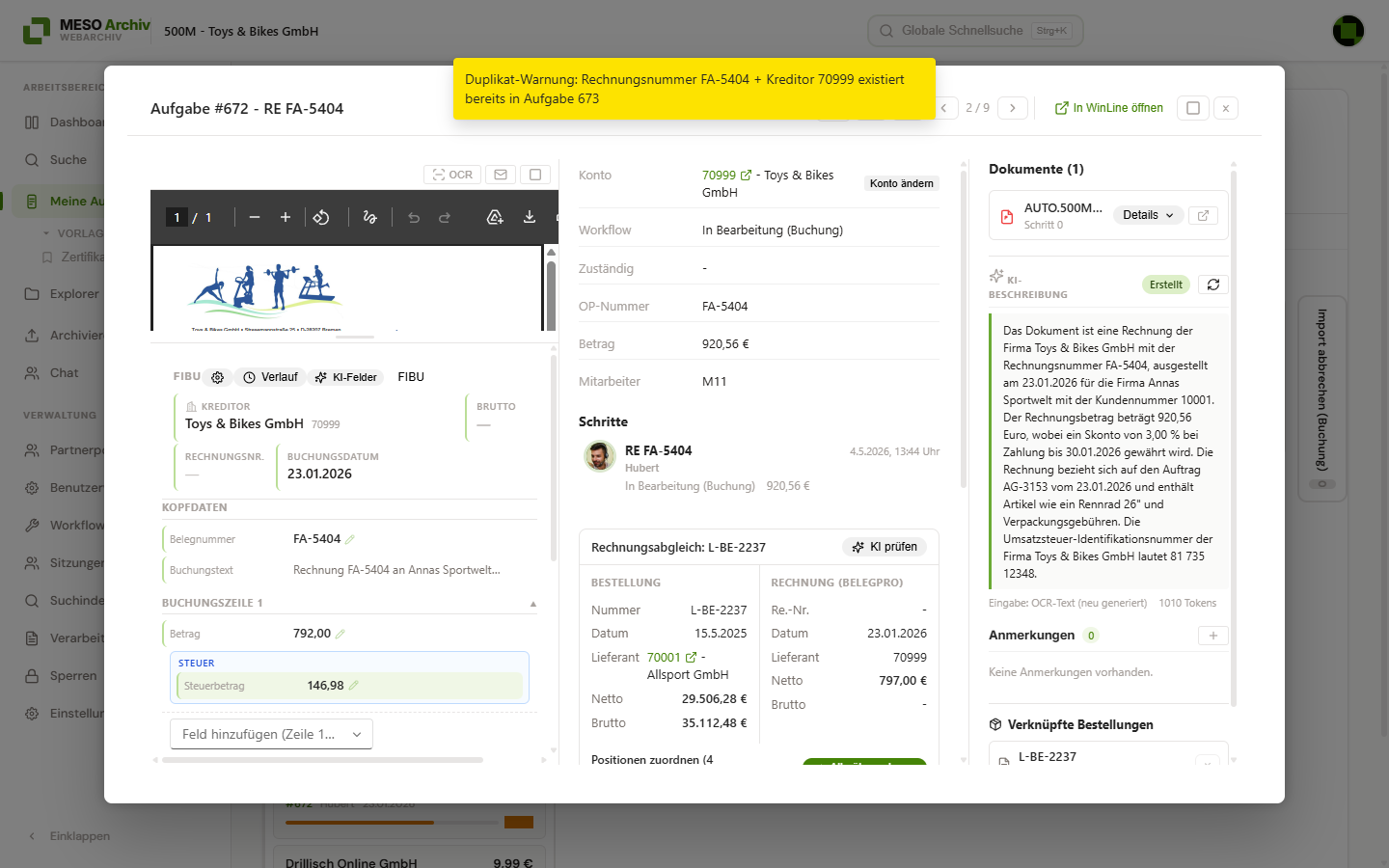Open AUTO.500M document in new window
Viewport: 1389px width, 868px height.
(1203, 215)
